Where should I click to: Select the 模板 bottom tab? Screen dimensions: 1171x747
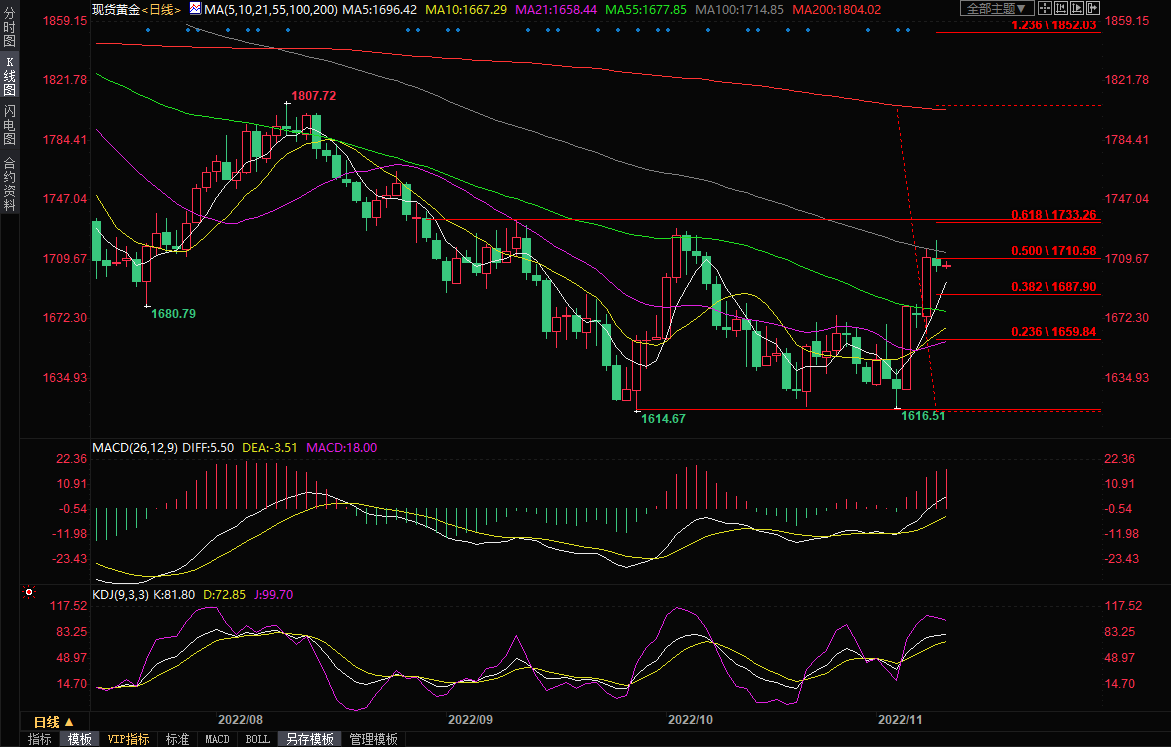click(80, 739)
